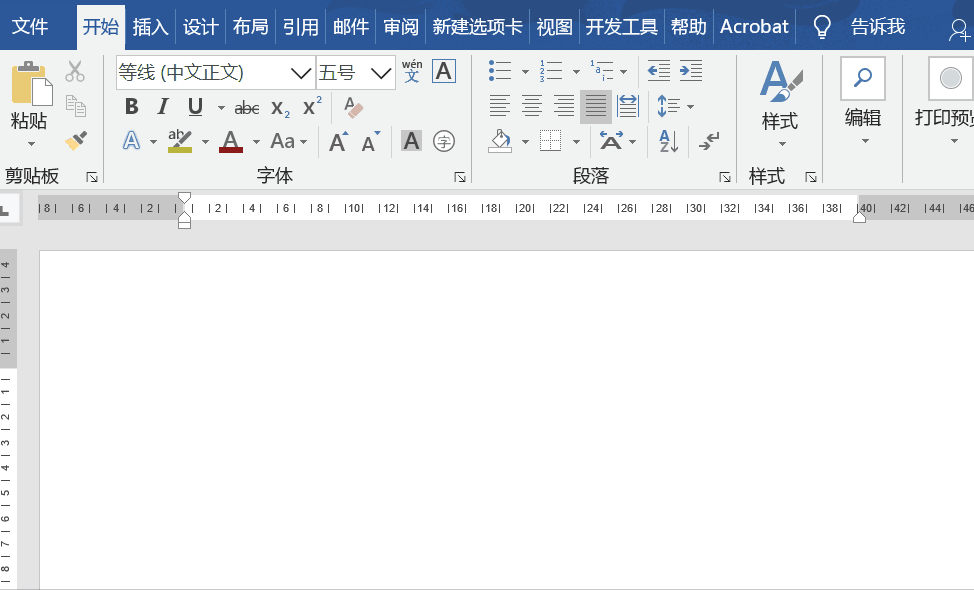Screen dimensions: 974x590
Task: Apply red font color A
Action: [x=230, y=142]
